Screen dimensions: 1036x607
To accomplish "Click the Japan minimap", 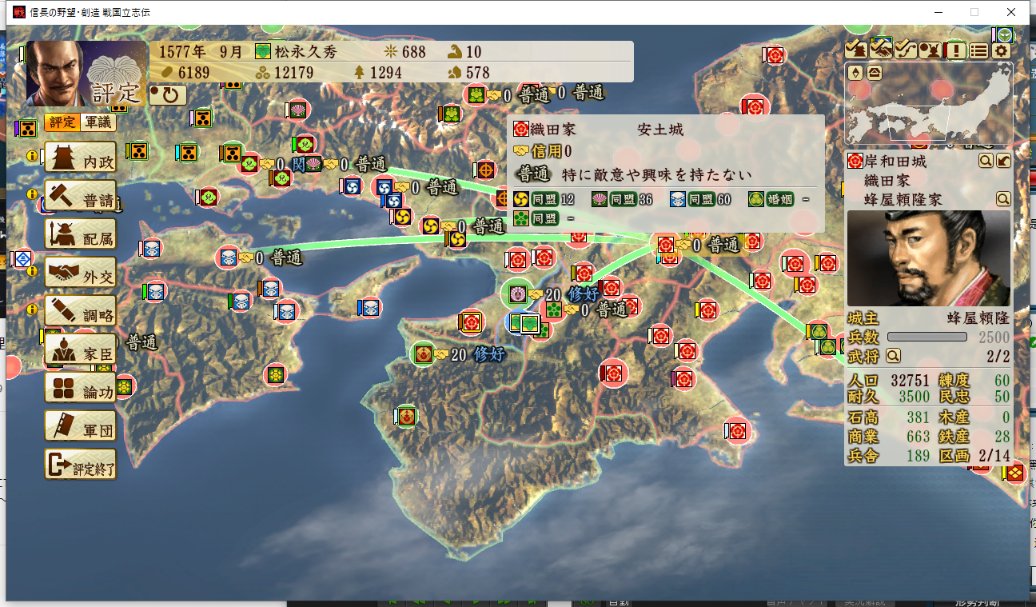I will pos(928,104).
